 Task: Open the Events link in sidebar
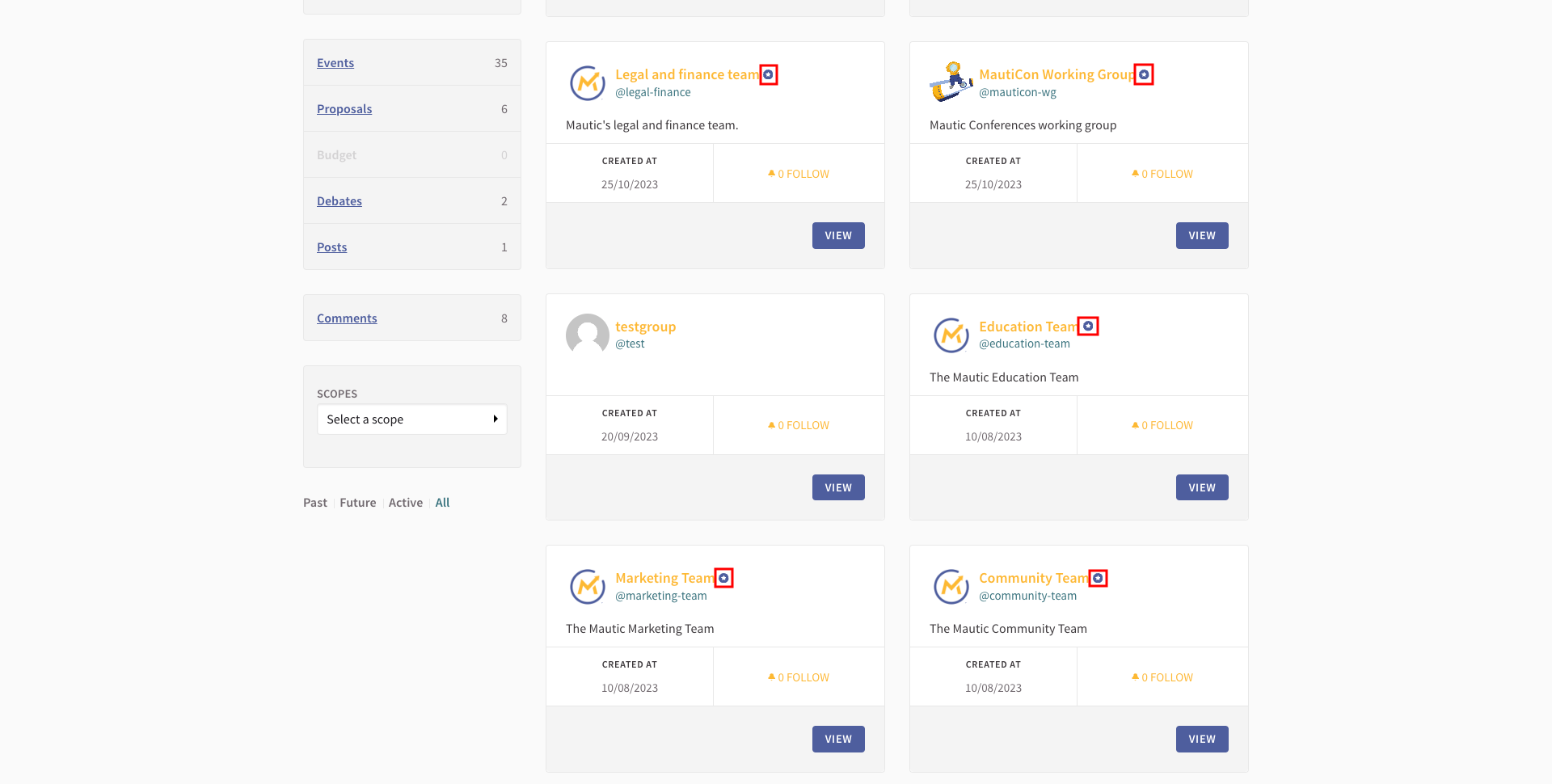[x=335, y=63]
